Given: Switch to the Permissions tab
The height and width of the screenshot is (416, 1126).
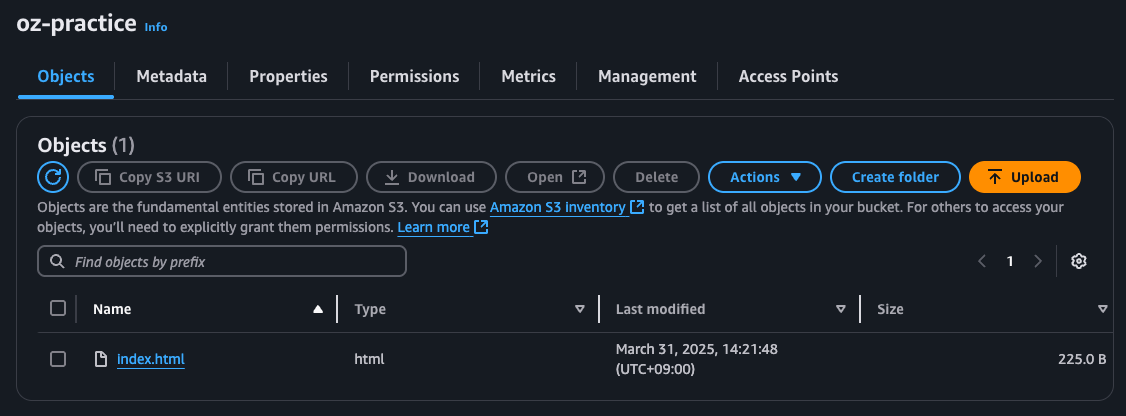Looking at the screenshot, I should pyautogui.click(x=414, y=76).
